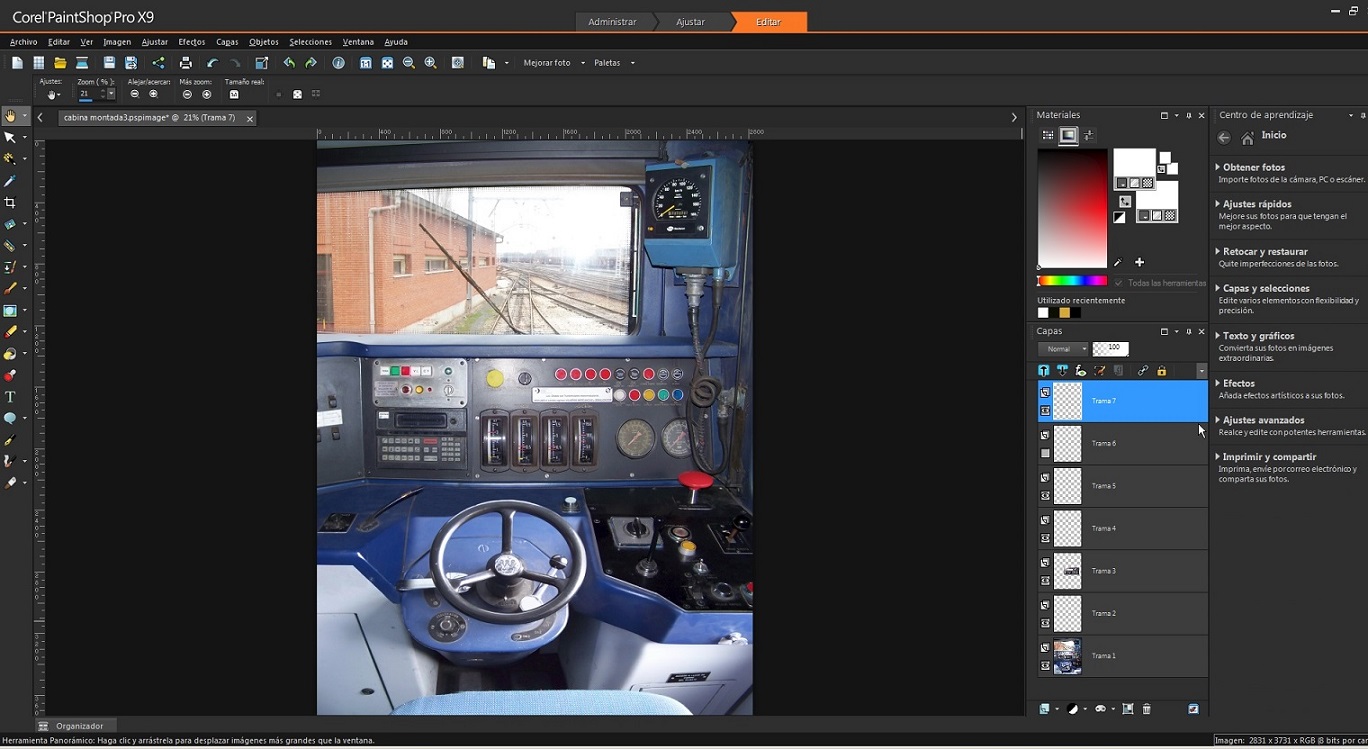This screenshot has width=1368, height=749.
Task: Select the Red Eye tool
Action: (x=10, y=375)
